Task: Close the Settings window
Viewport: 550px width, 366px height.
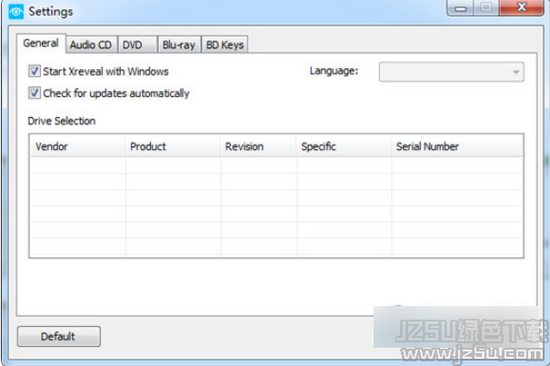Action: 522,7
